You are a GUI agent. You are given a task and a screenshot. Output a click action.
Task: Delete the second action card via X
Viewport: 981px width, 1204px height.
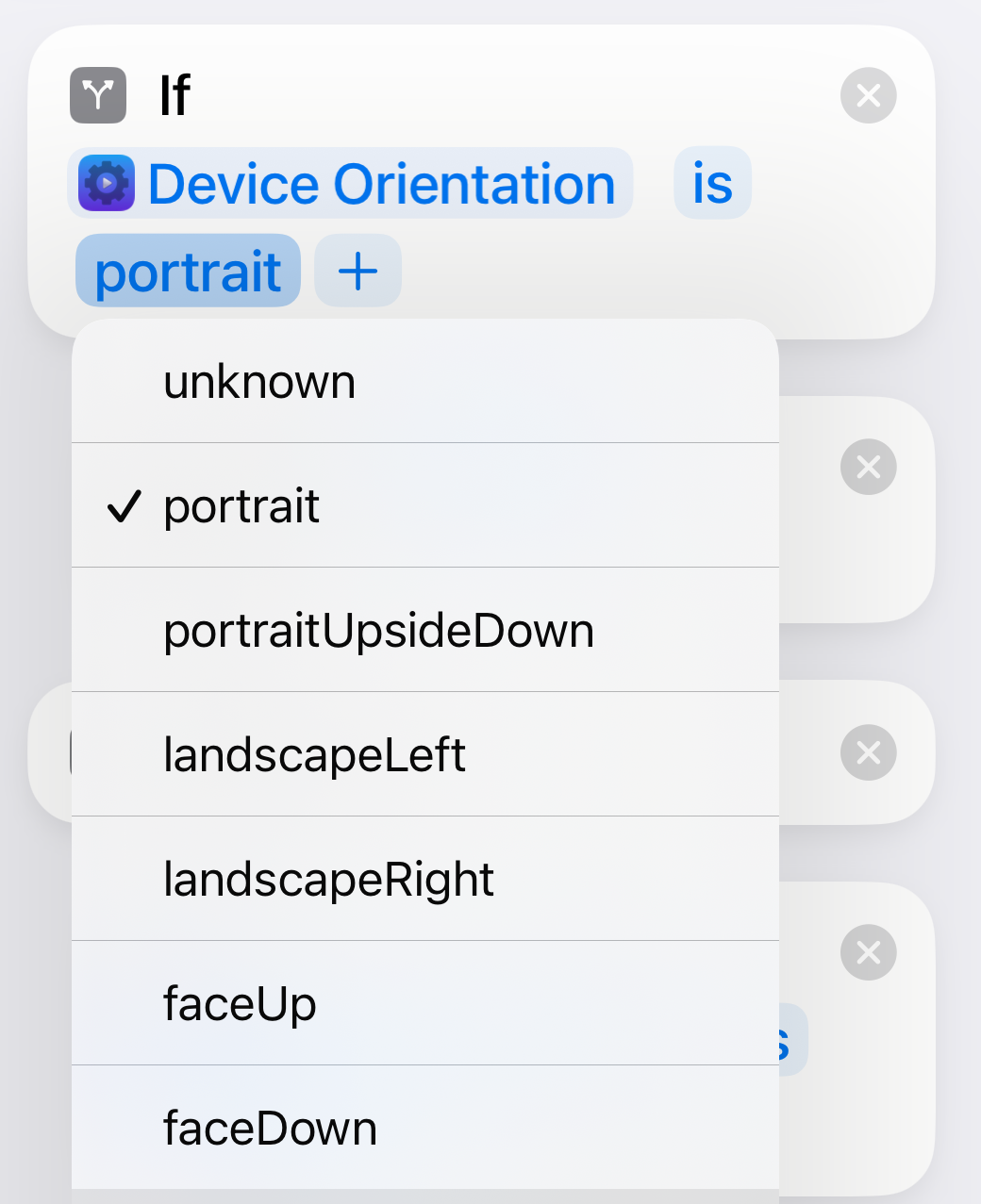868,467
